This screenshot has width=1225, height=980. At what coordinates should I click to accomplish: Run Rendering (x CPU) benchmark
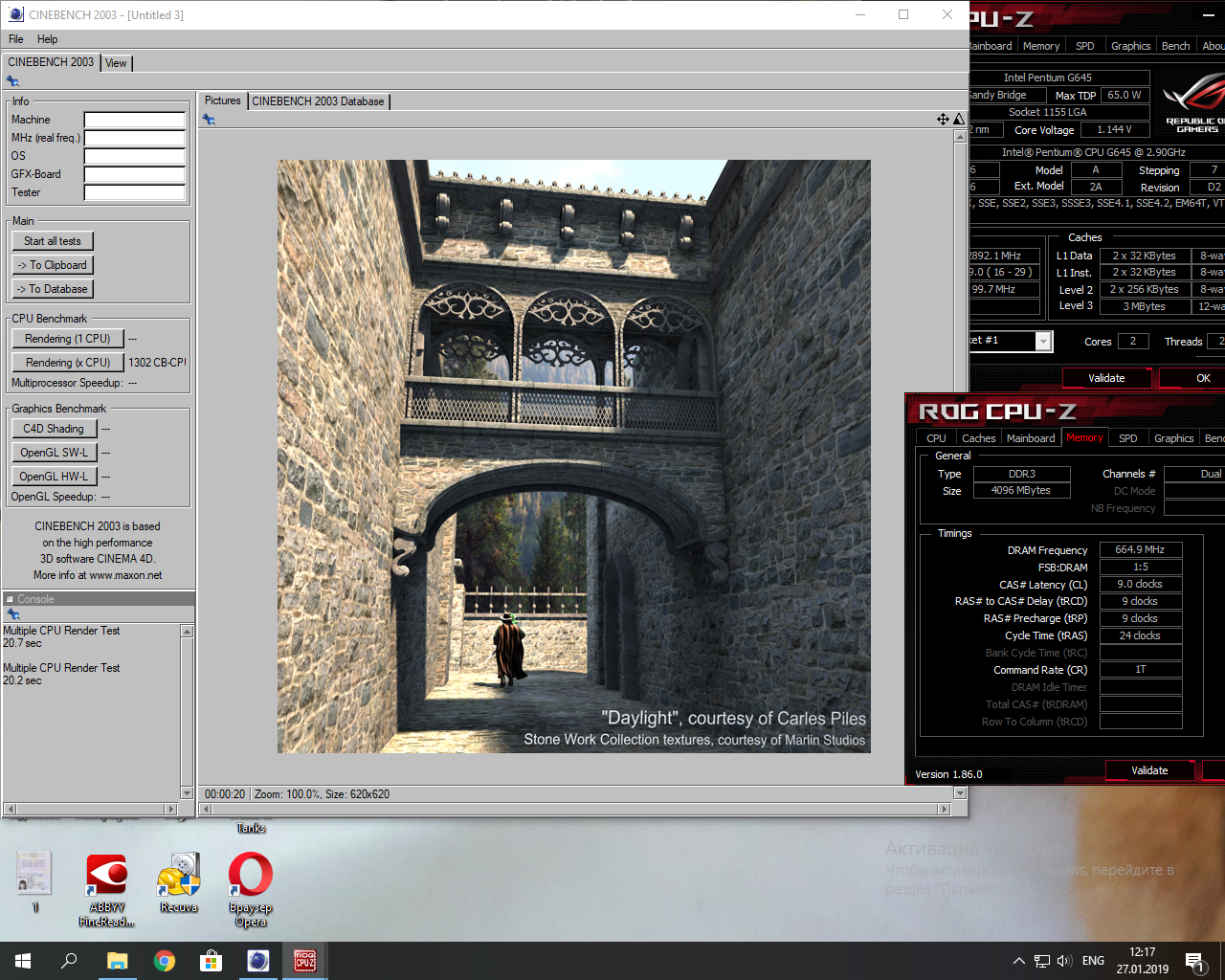click(68, 363)
